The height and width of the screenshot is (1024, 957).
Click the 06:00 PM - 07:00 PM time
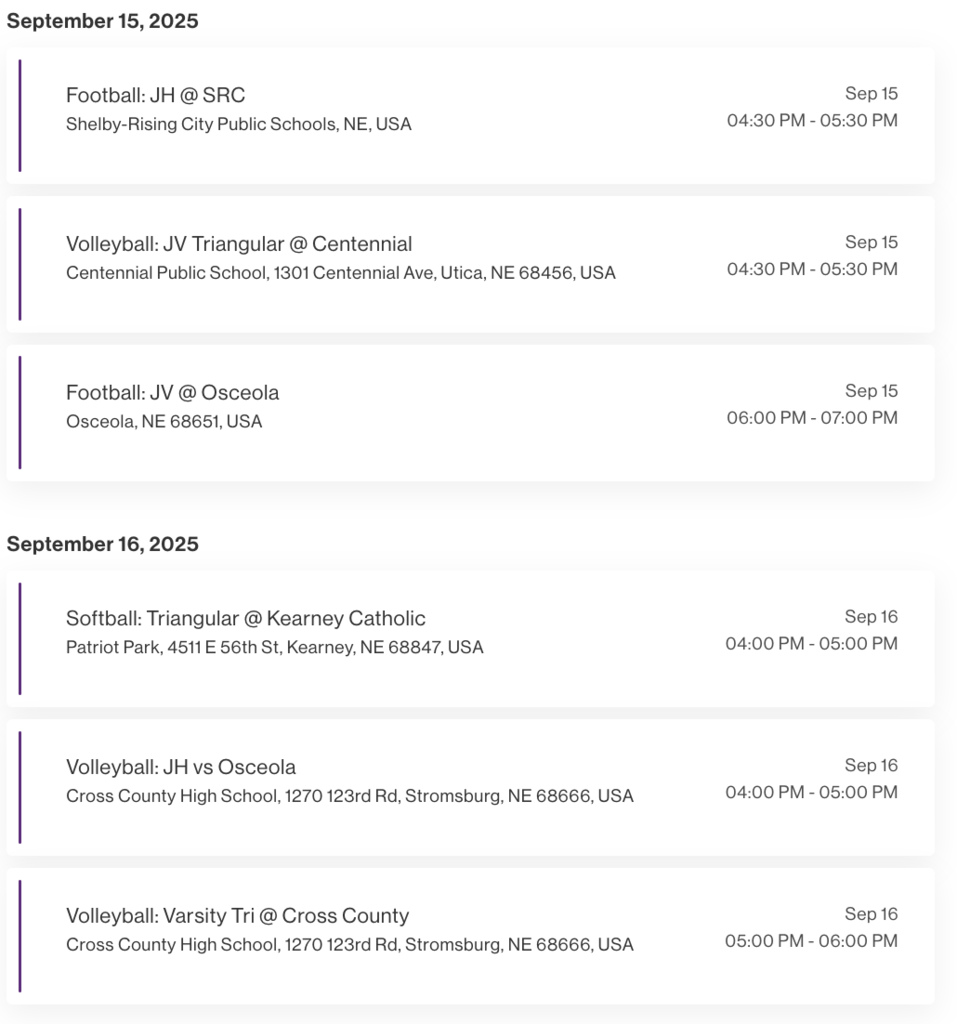tap(812, 418)
